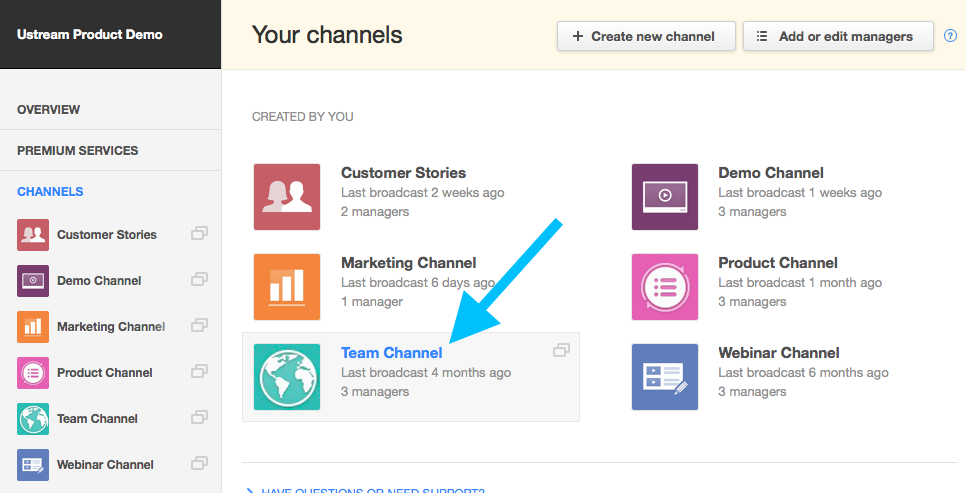Select Webinar Channel in sidebar list

[x=105, y=465]
